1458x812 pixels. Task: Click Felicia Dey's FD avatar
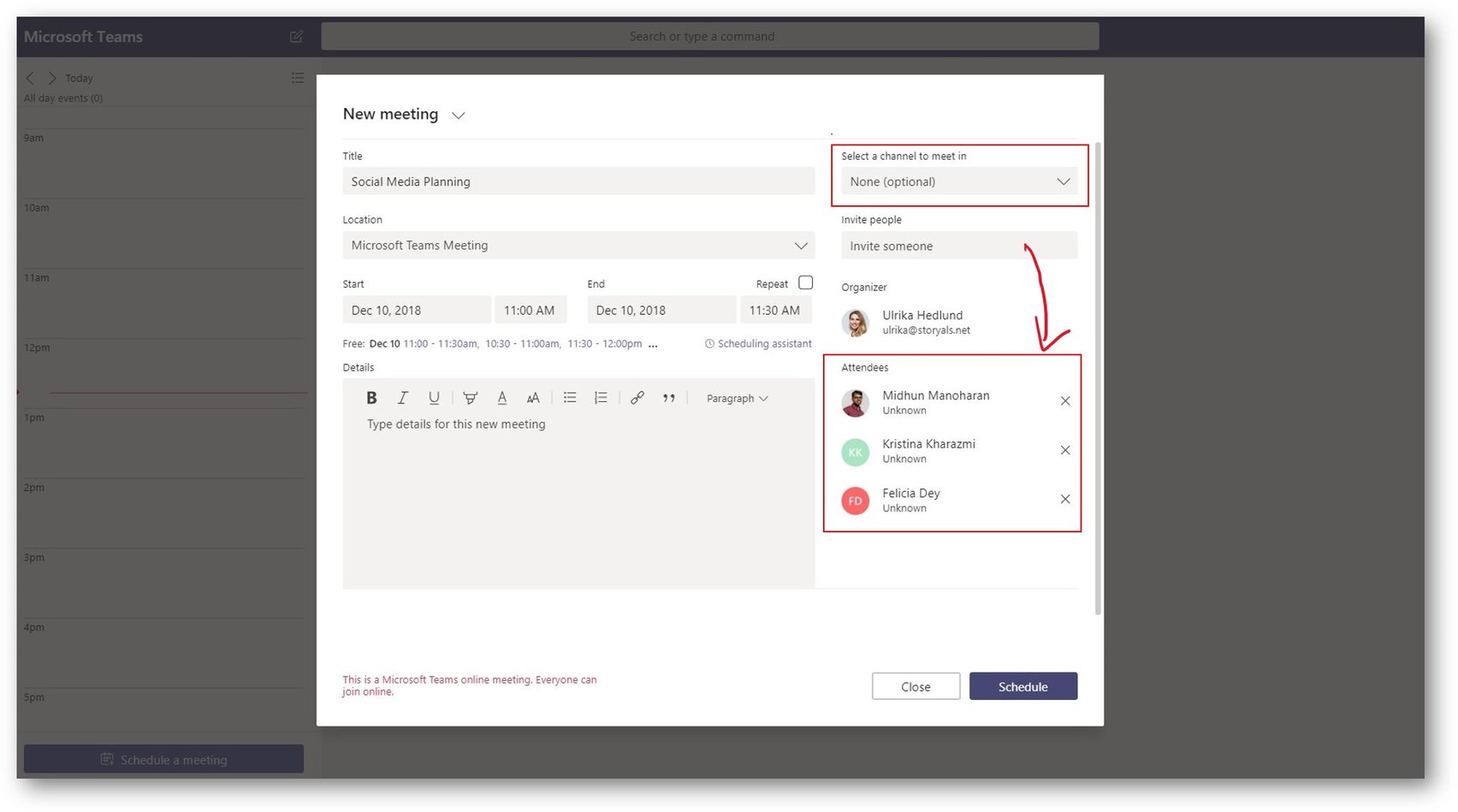(856, 501)
